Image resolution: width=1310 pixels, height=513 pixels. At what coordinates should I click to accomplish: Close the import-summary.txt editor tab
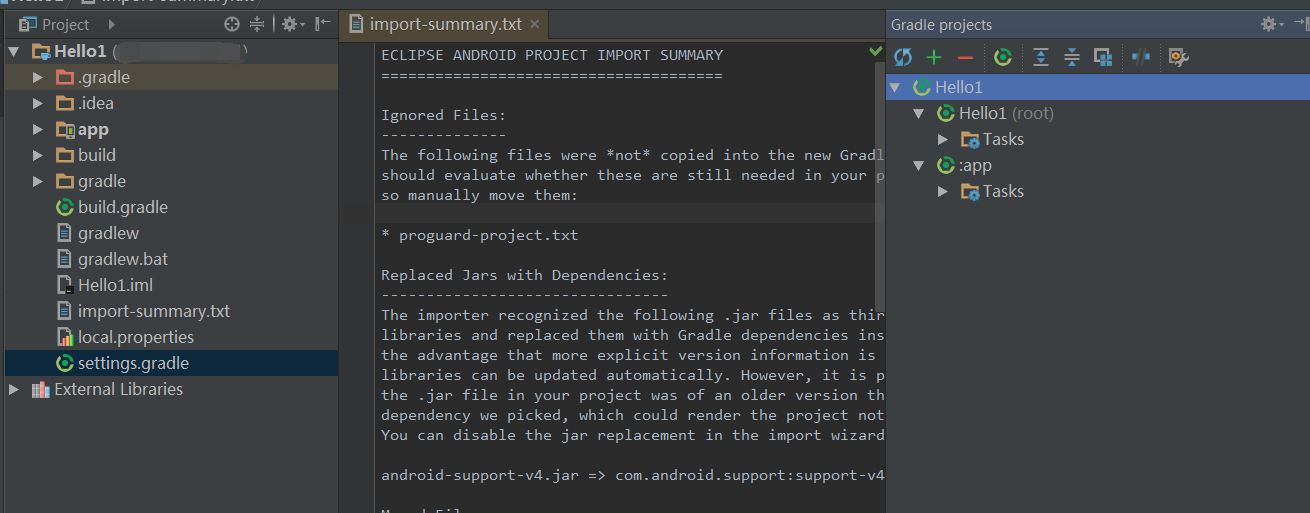pyautogui.click(x=534, y=24)
